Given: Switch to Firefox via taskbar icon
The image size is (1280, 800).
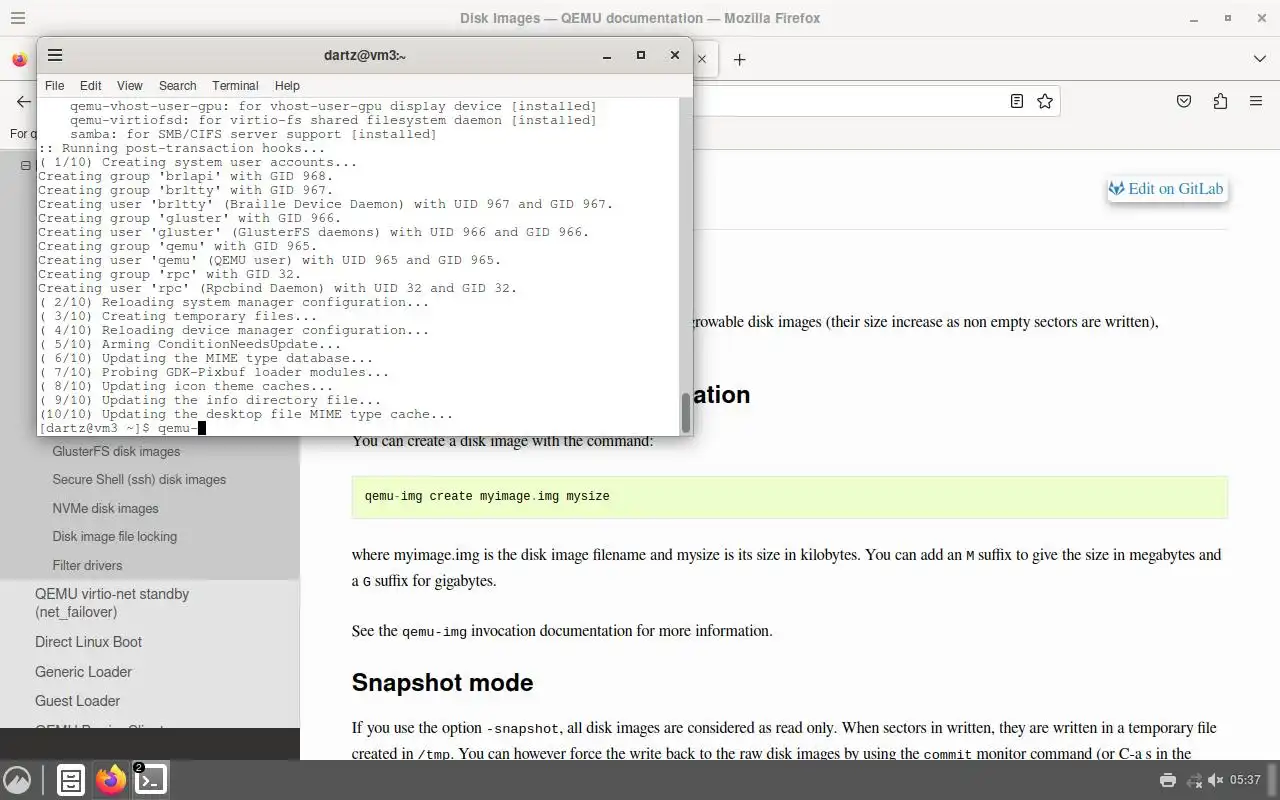Looking at the screenshot, I should pyautogui.click(x=111, y=780).
